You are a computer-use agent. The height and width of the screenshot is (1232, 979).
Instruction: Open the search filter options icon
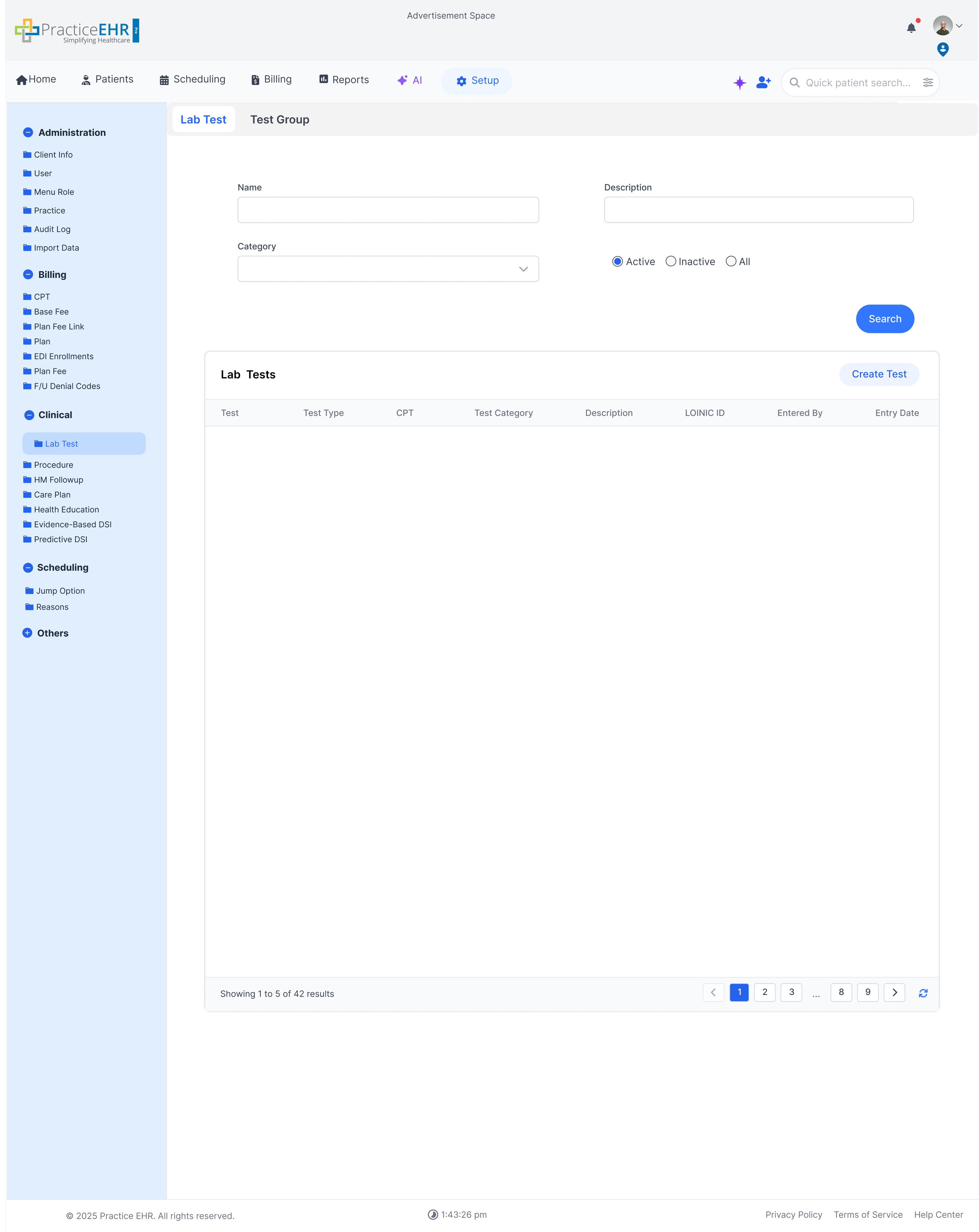coord(928,82)
